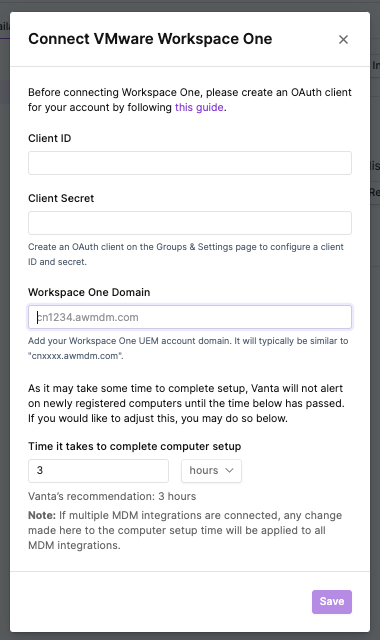Click the 'Connect VMware Workspace One' title

(150, 39)
